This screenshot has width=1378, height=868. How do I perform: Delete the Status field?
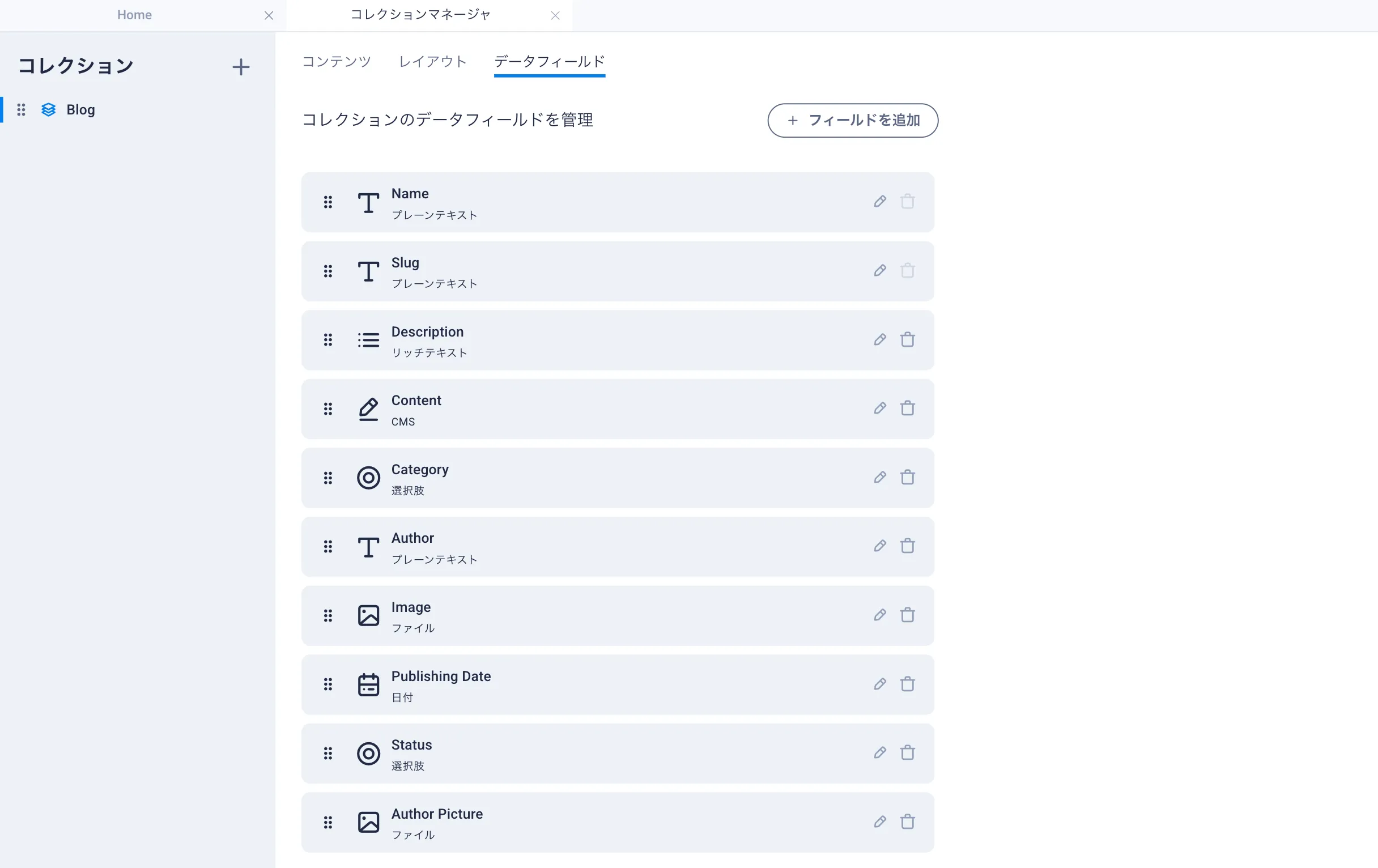click(907, 753)
